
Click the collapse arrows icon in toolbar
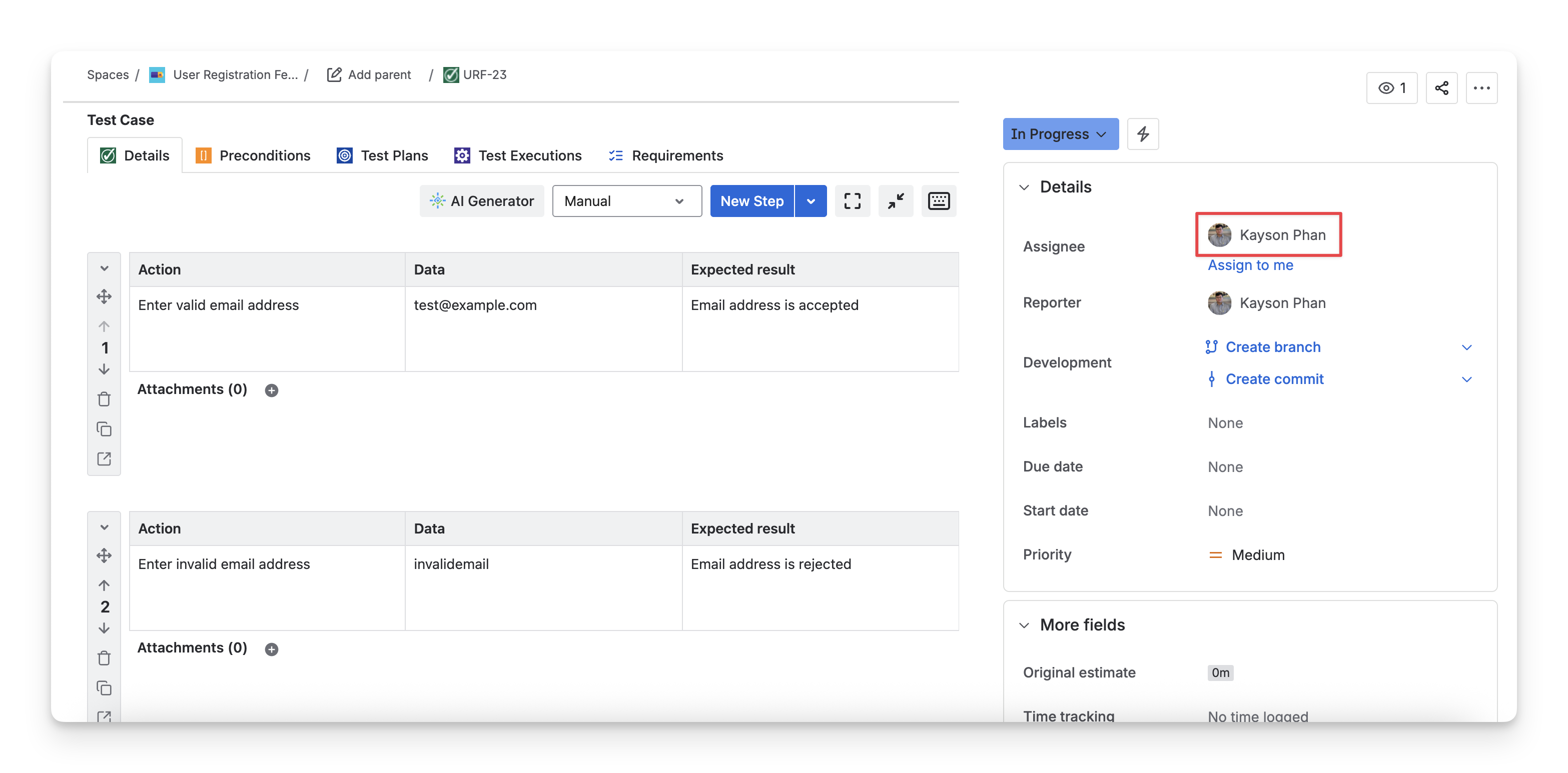tap(896, 201)
